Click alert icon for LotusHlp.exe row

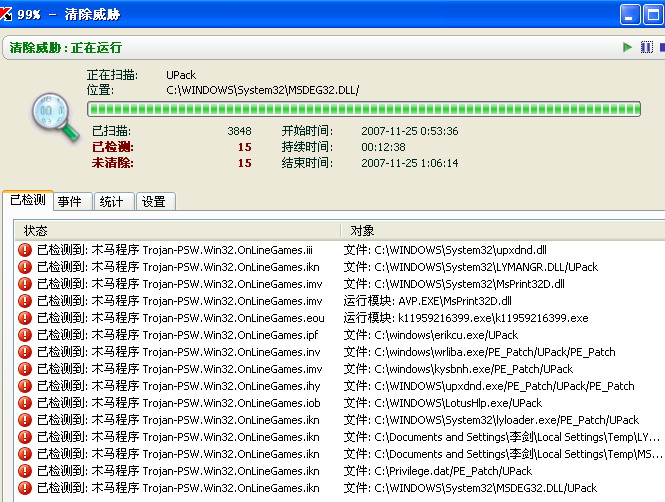click(25, 403)
